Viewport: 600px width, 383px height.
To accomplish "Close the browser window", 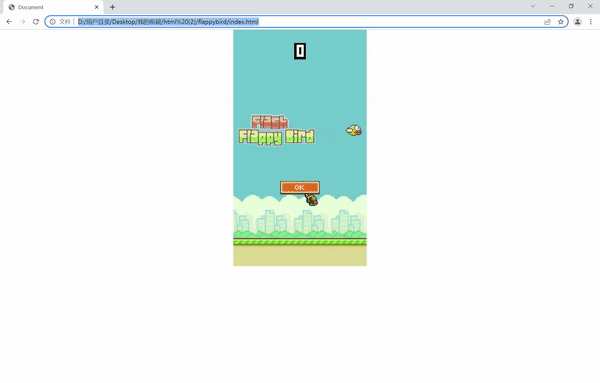I will click(590, 6).
